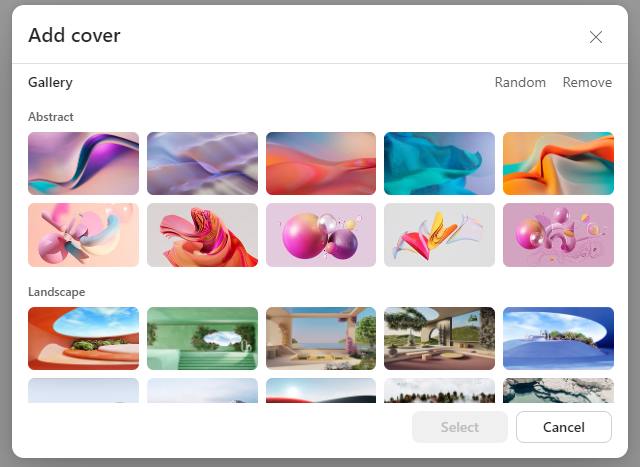This screenshot has width=640, height=467.
Task: Select the pink pinwheel flower cover
Action: tap(83, 235)
